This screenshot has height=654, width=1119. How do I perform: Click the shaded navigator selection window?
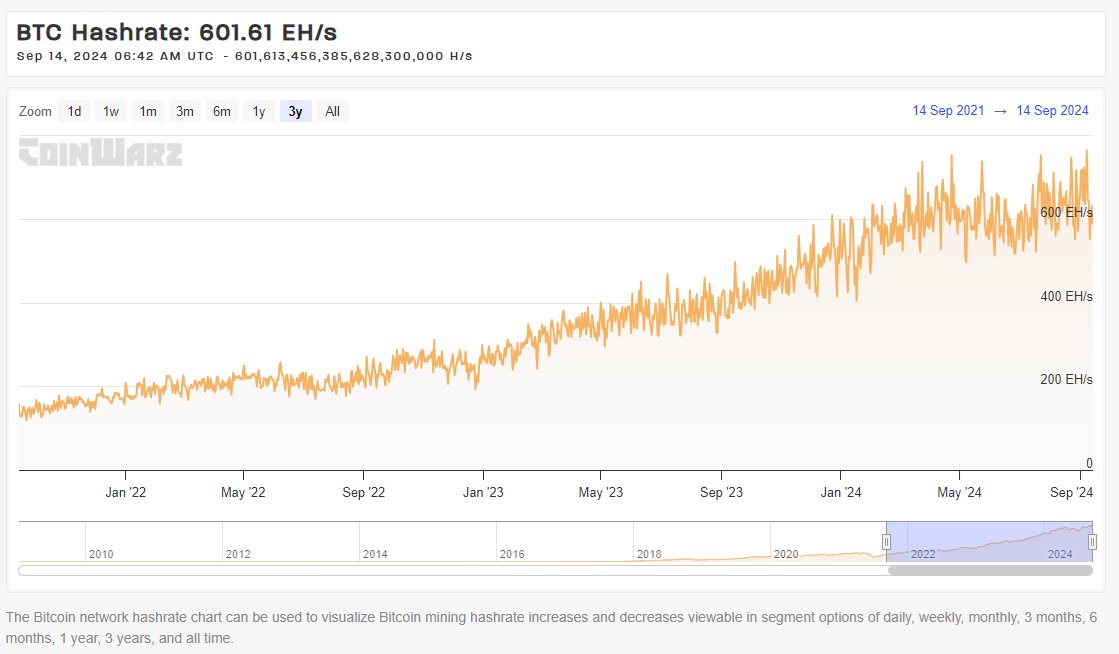989,541
